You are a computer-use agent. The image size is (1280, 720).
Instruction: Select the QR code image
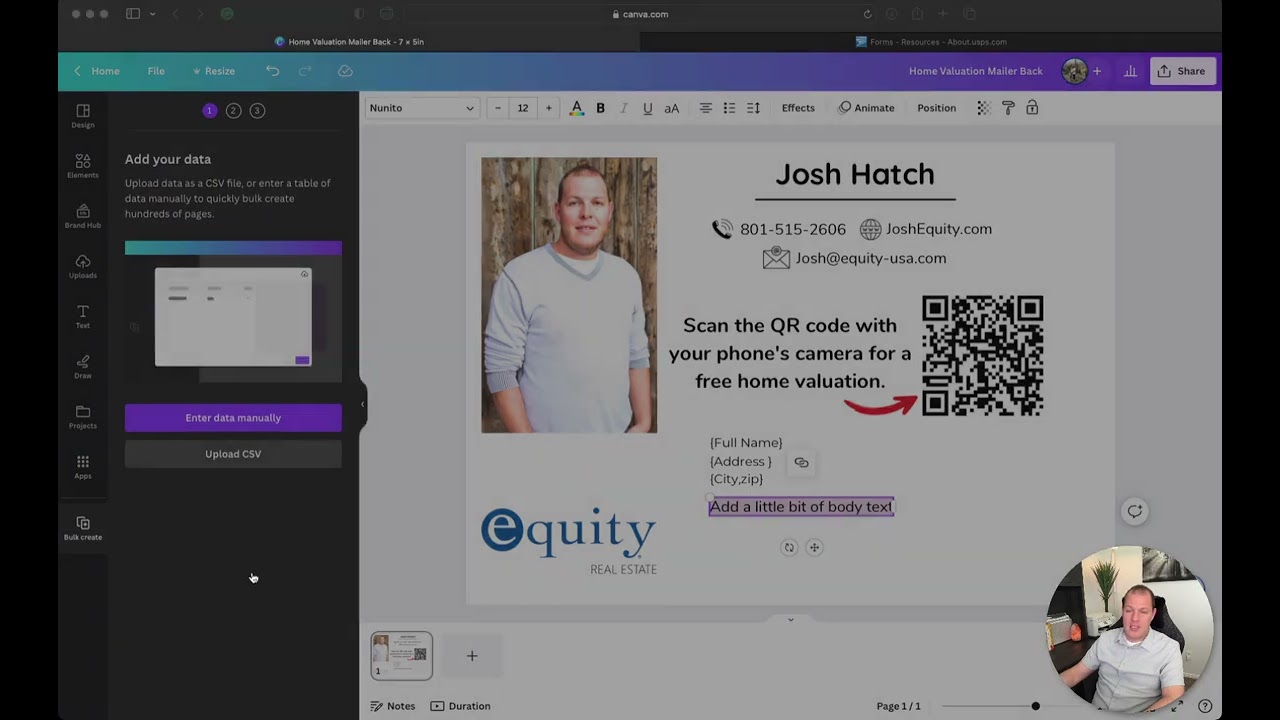pos(982,356)
